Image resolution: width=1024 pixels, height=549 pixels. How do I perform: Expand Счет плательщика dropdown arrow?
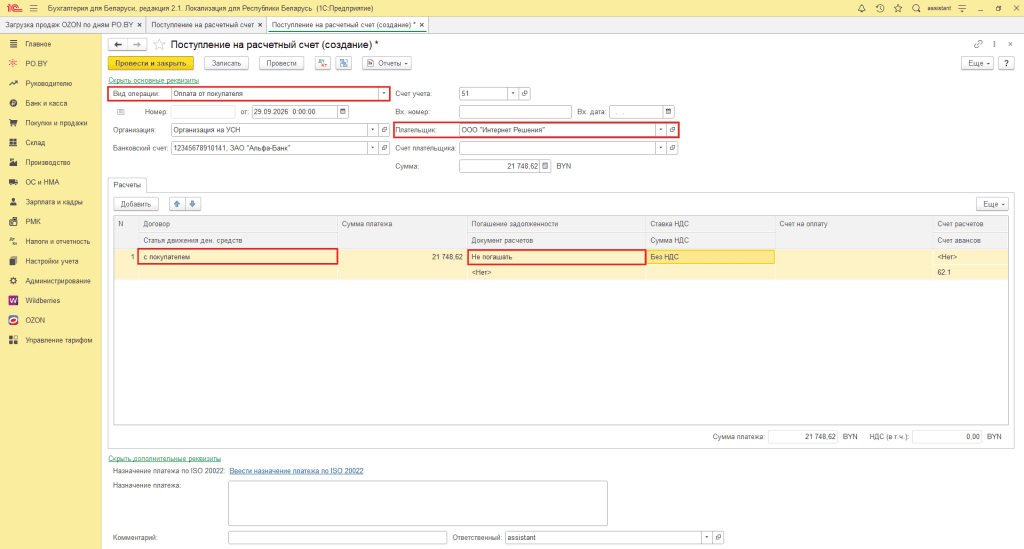tap(660, 148)
